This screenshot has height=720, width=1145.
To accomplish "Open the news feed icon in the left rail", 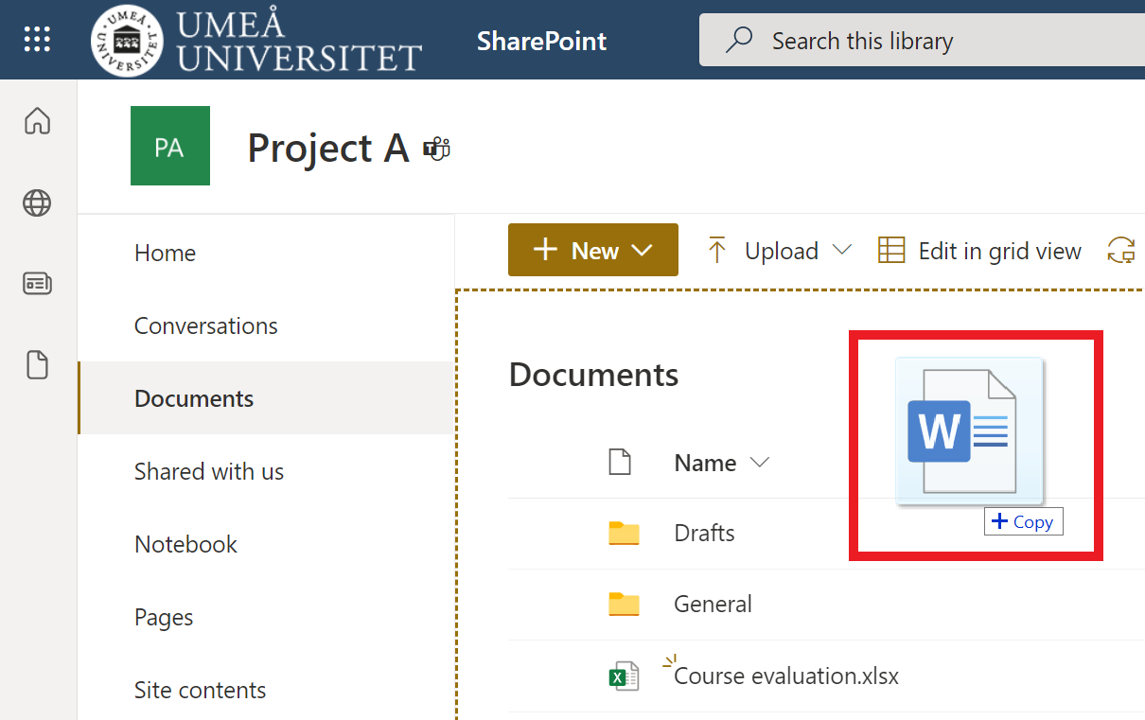I will [x=37, y=283].
